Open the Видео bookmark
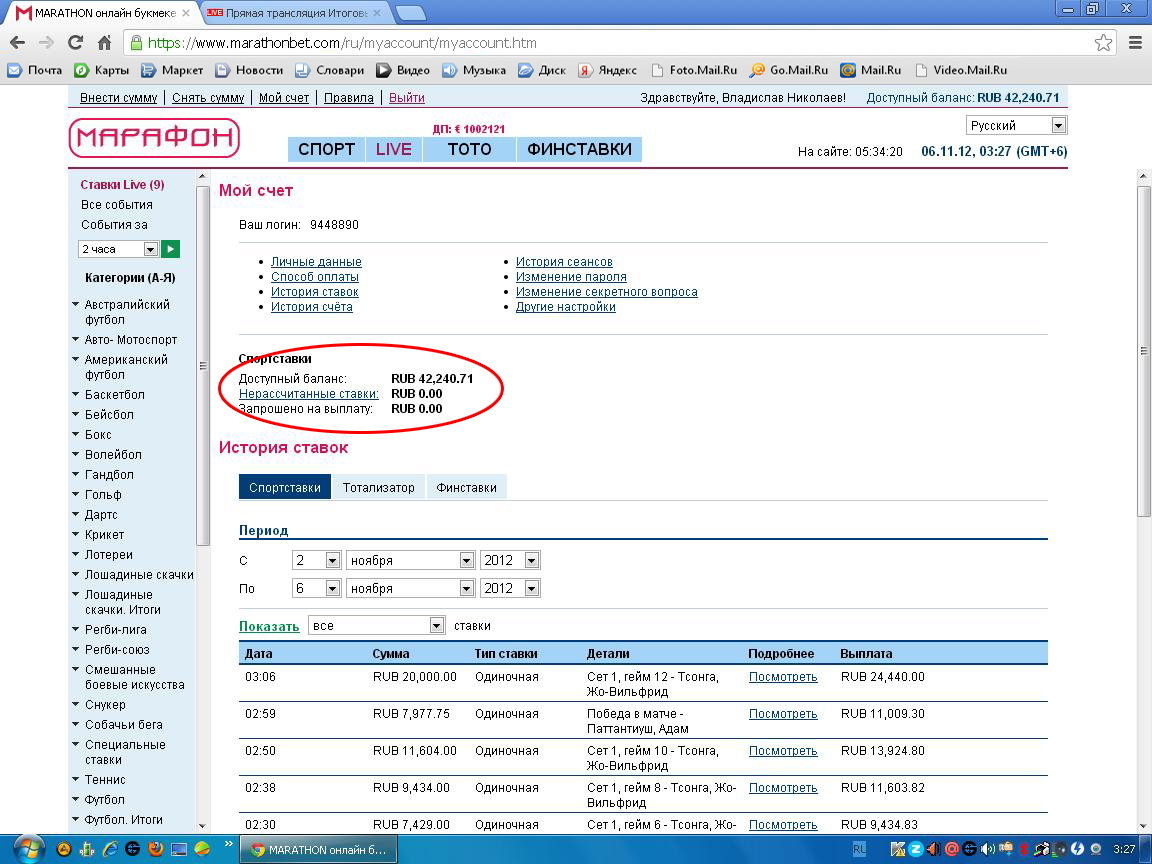The width and height of the screenshot is (1152, 864). 403,70
